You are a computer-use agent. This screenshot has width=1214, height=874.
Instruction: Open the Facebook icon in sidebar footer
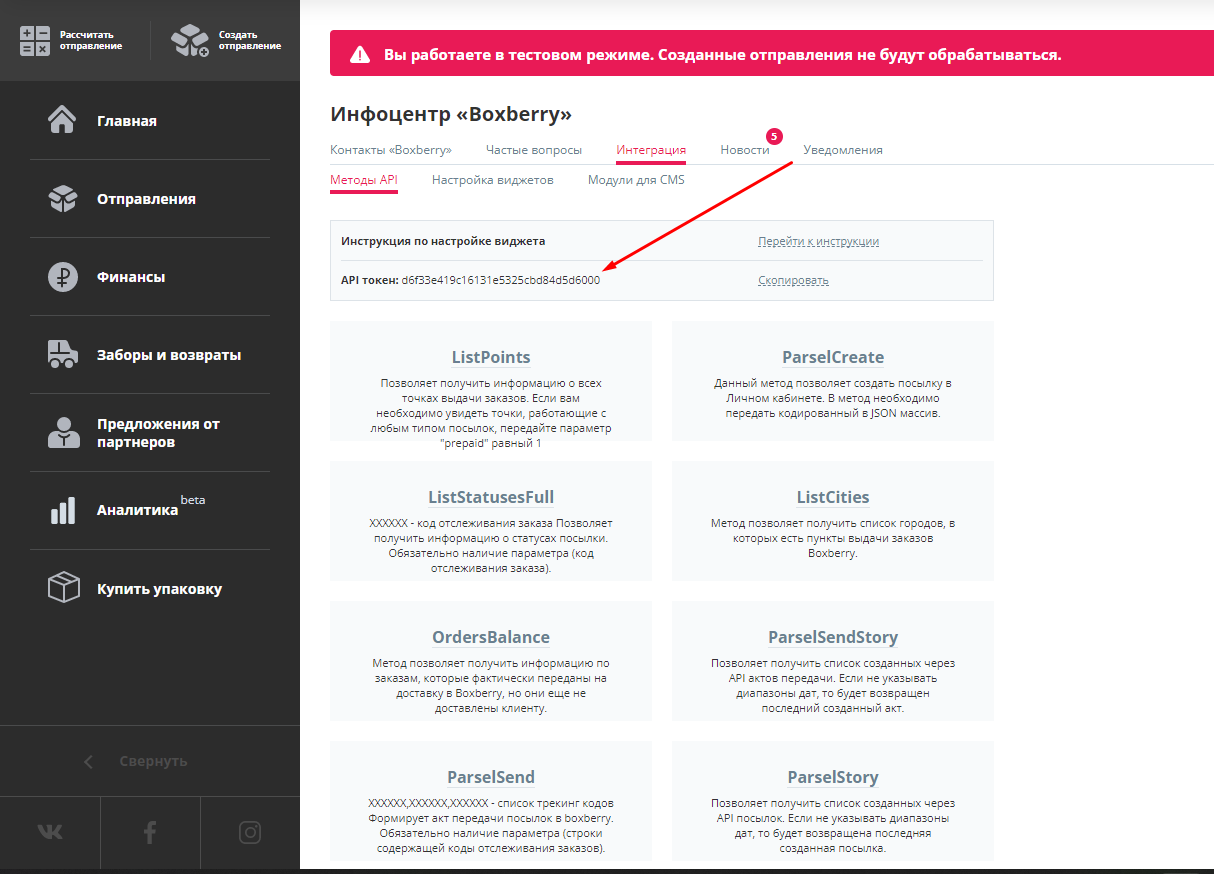tap(150, 831)
